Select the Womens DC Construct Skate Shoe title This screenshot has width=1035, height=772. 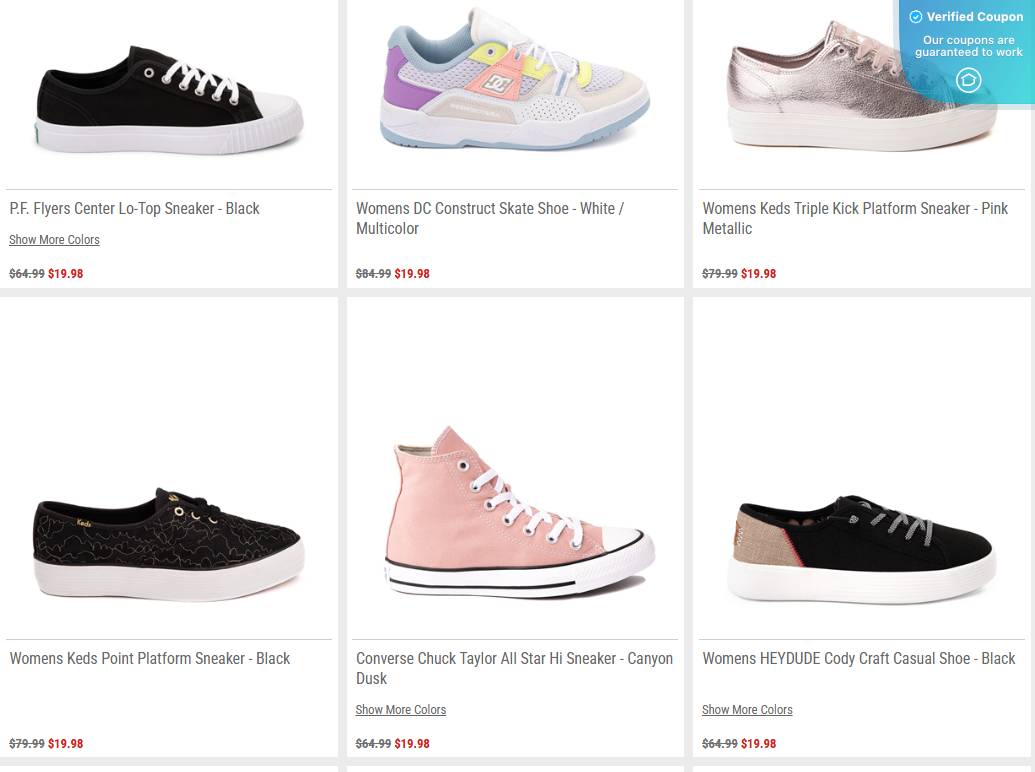(489, 218)
